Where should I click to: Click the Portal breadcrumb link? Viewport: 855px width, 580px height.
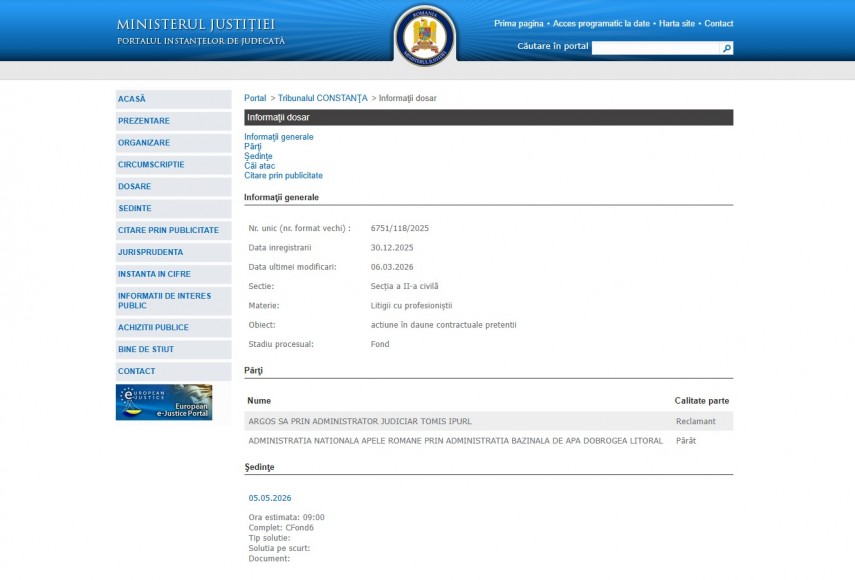click(x=255, y=98)
